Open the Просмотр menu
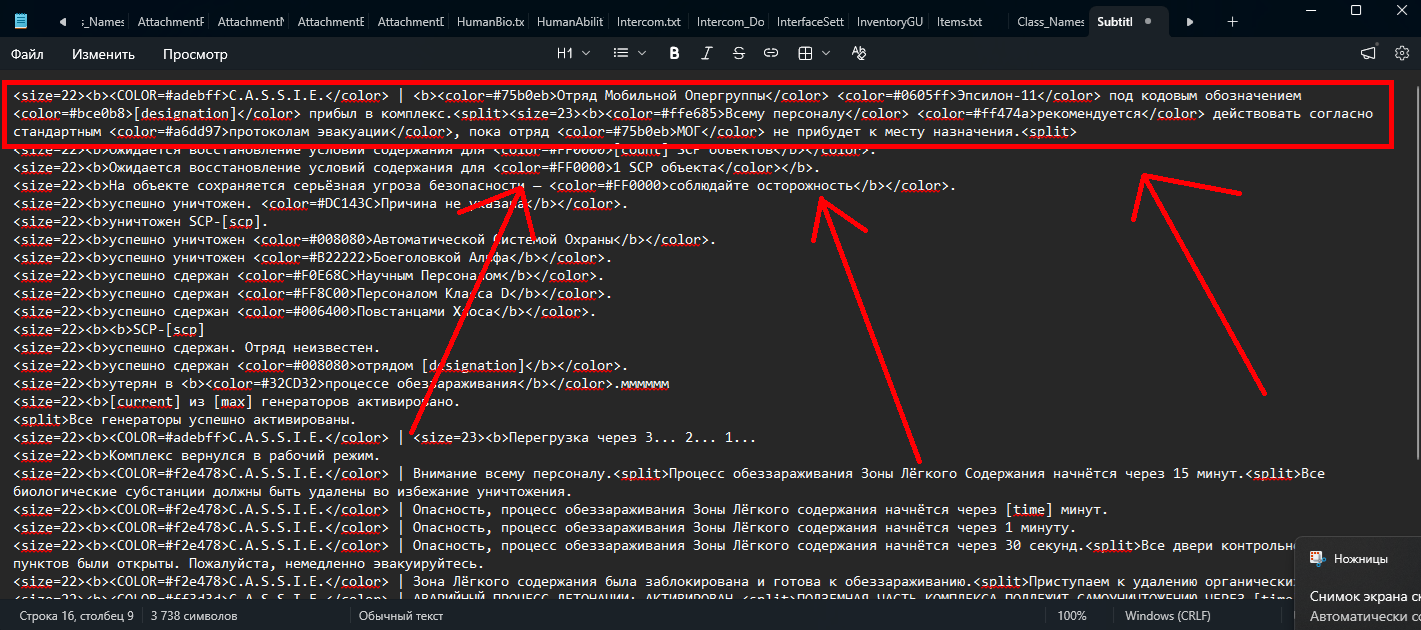Screen dimensions: 1421x630 (195, 54)
